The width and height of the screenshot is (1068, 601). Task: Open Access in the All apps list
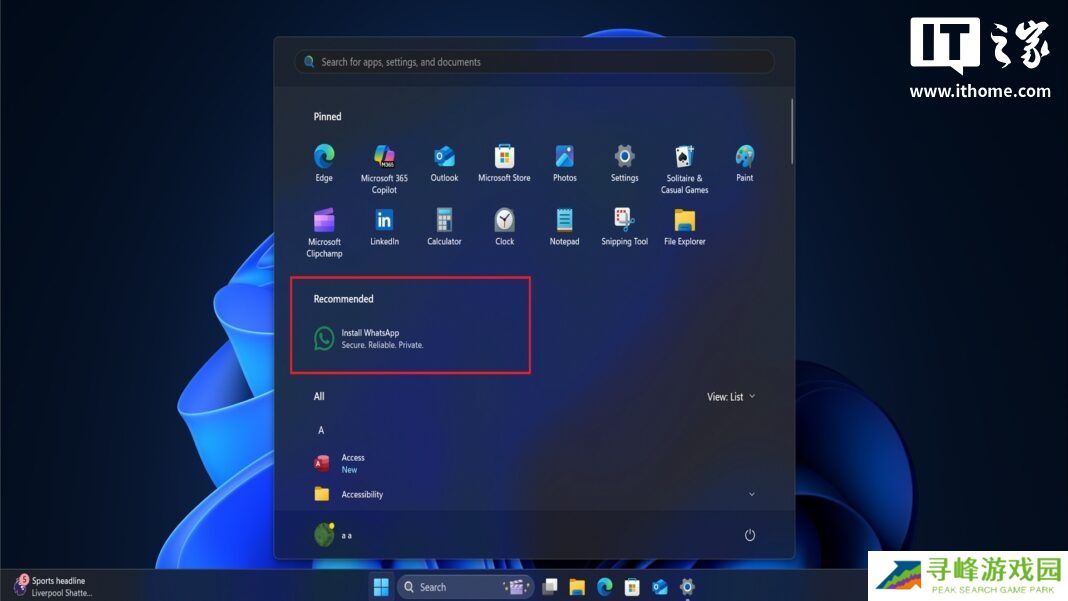[x=352, y=463]
